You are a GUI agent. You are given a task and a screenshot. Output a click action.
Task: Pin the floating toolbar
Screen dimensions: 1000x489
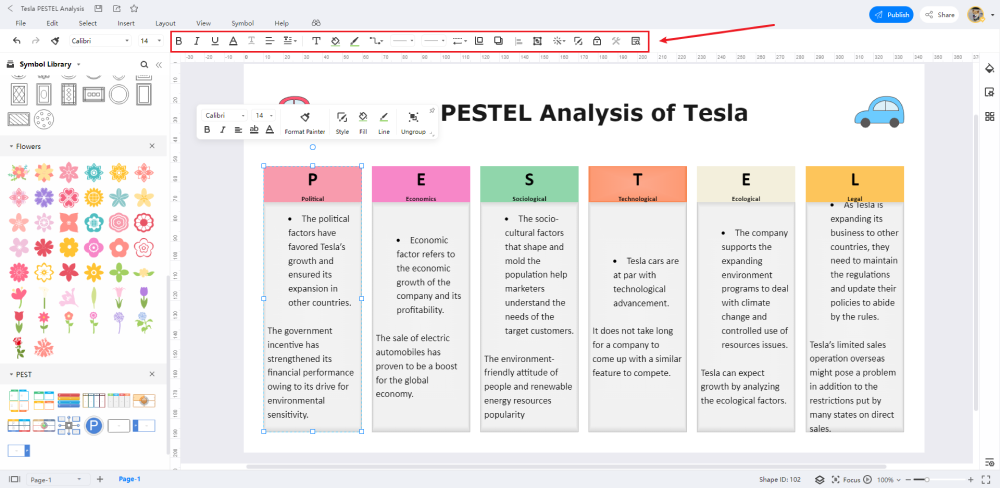coord(432,112)
